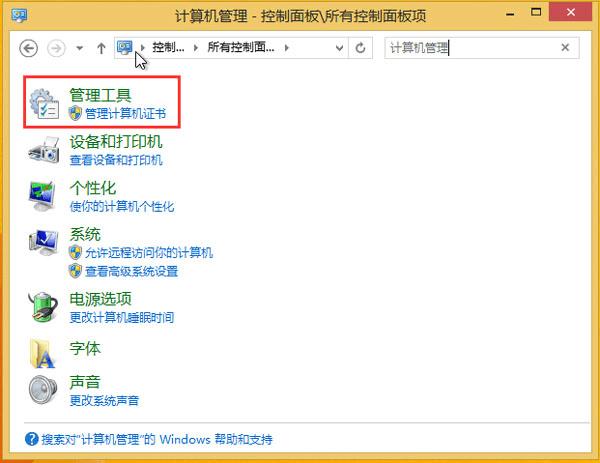Refresh the control panel view

click(360, 48)
